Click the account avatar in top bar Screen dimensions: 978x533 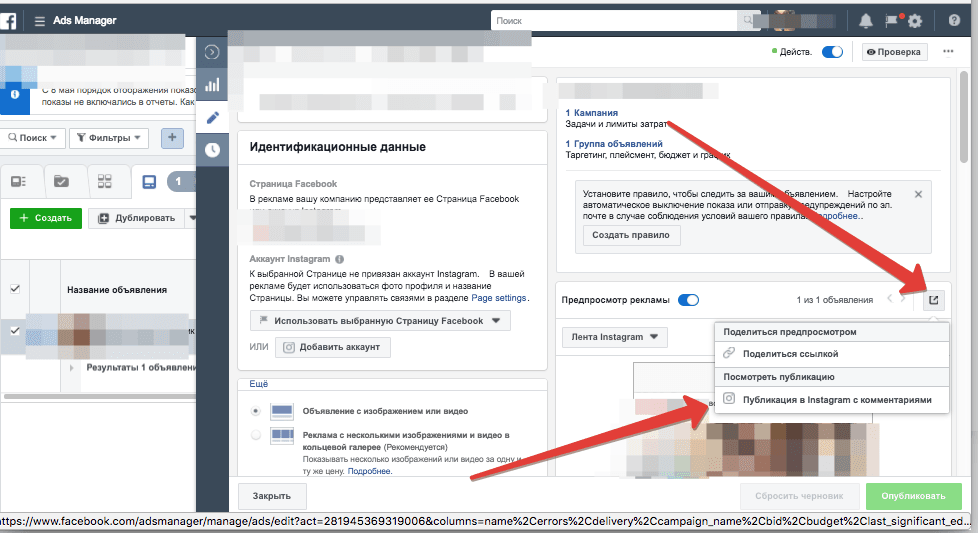tap(784, 21)
